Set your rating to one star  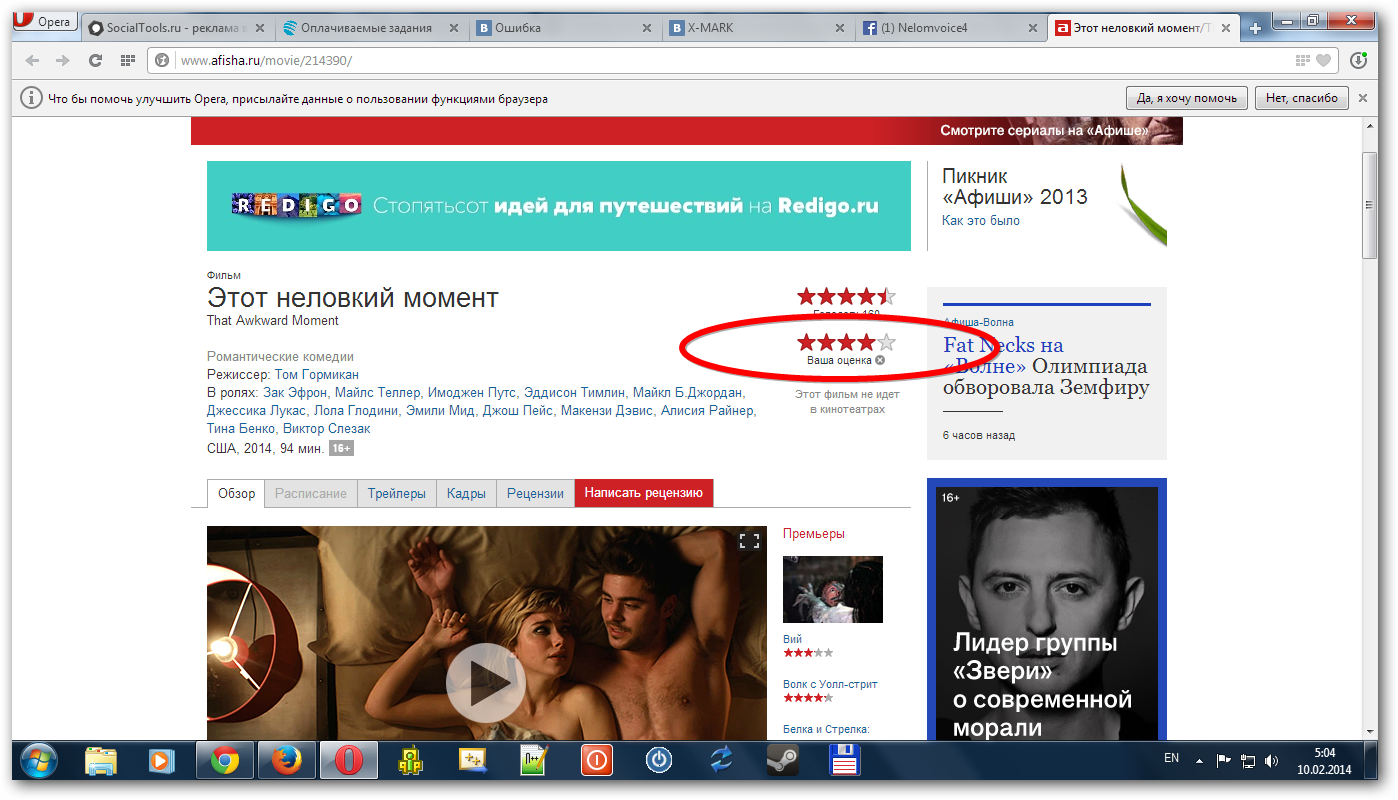(x=806, y=343)
